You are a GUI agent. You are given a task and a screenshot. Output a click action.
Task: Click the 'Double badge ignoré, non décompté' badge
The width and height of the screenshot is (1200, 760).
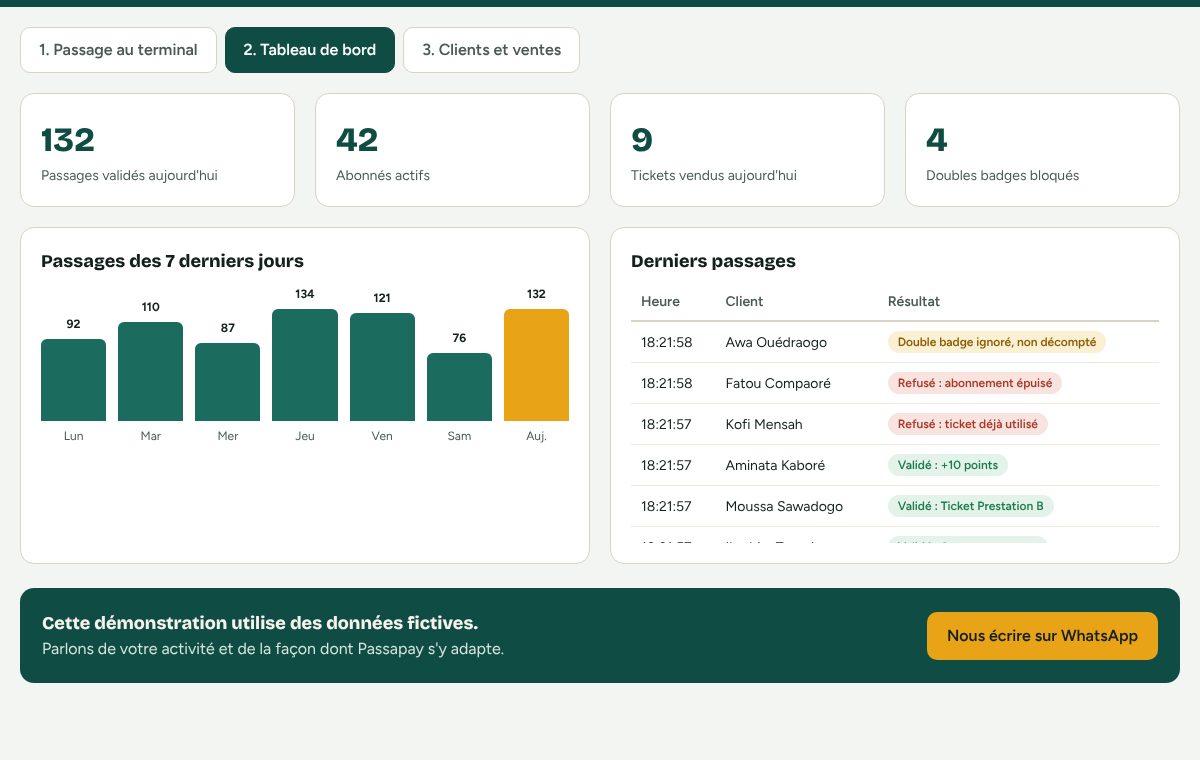[x=997, y=342]
